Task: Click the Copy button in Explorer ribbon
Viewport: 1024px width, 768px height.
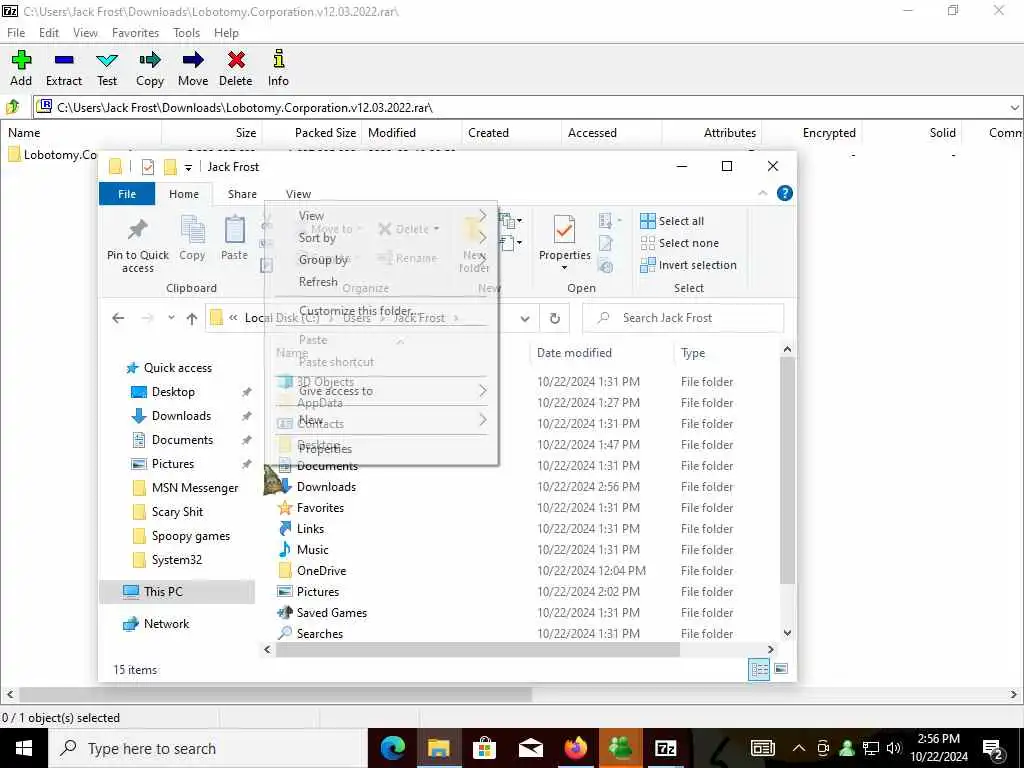Action: pos(192,238)
